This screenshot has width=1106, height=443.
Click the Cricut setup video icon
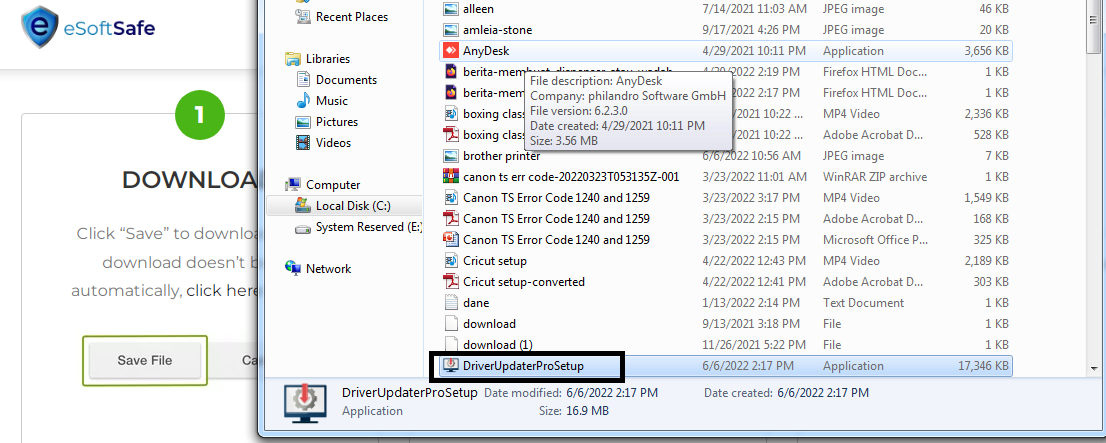(x=451, y=261)
